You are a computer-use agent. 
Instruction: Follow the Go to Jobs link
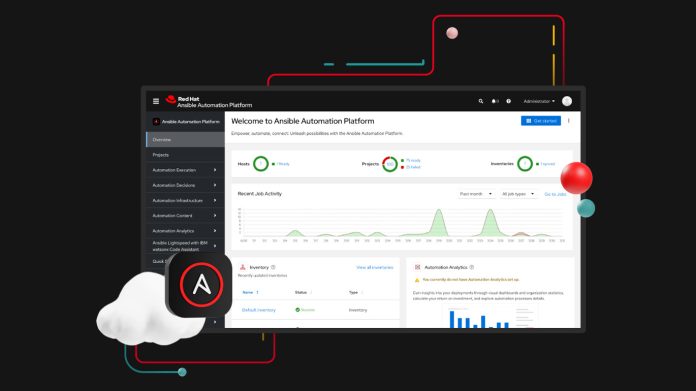555,194
